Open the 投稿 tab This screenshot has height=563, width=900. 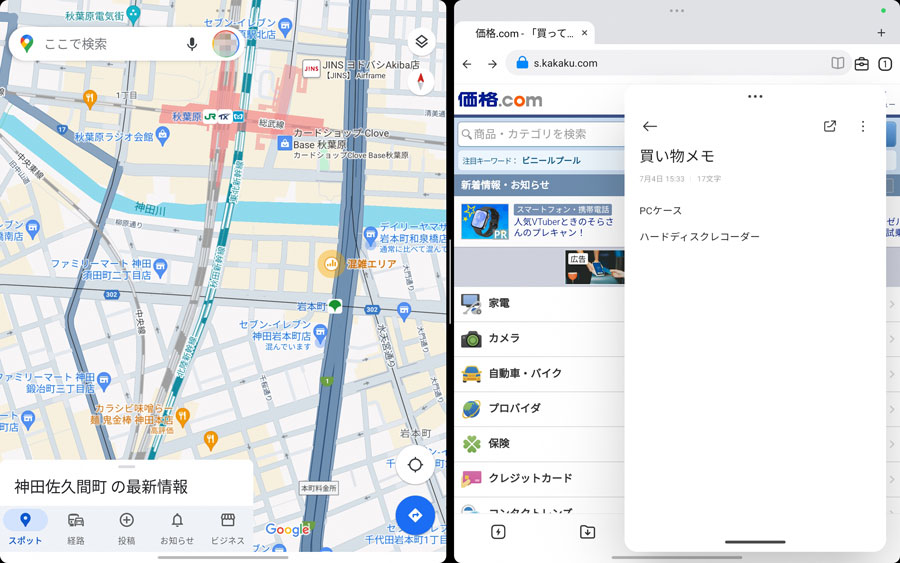(x=126, y=528)
